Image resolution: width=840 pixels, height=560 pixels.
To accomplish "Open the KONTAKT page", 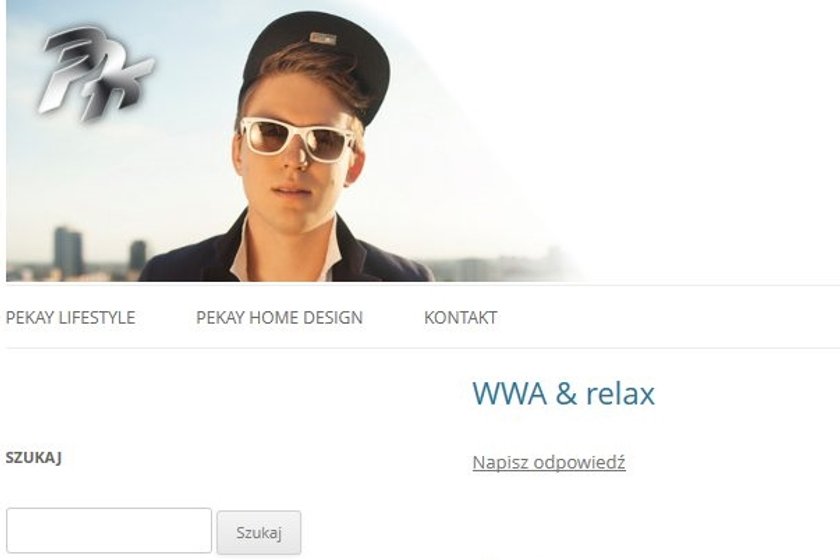I will coord(460,317).
